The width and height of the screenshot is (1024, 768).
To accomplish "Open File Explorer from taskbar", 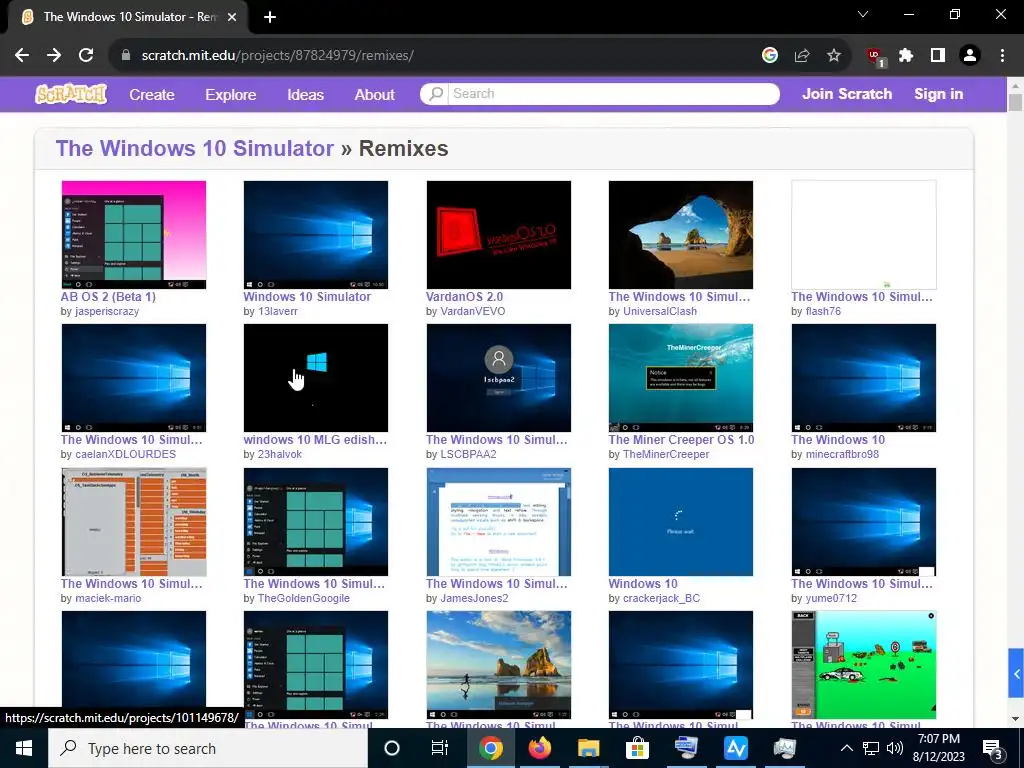I will click(588, 748).
